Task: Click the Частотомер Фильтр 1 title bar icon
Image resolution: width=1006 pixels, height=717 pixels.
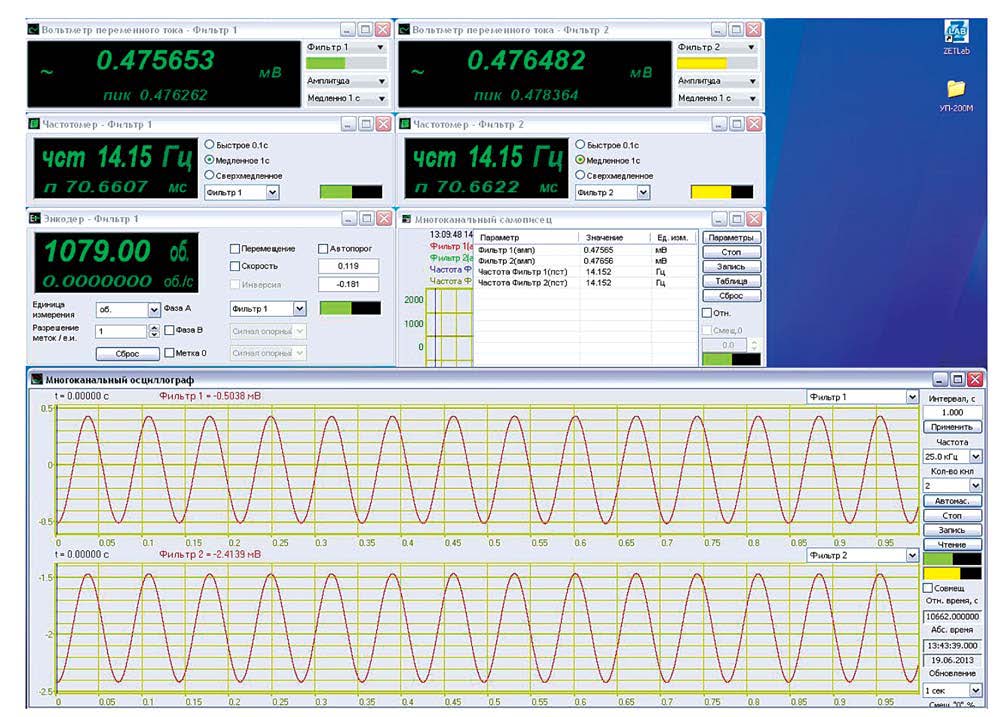Action: click(34, 124)
